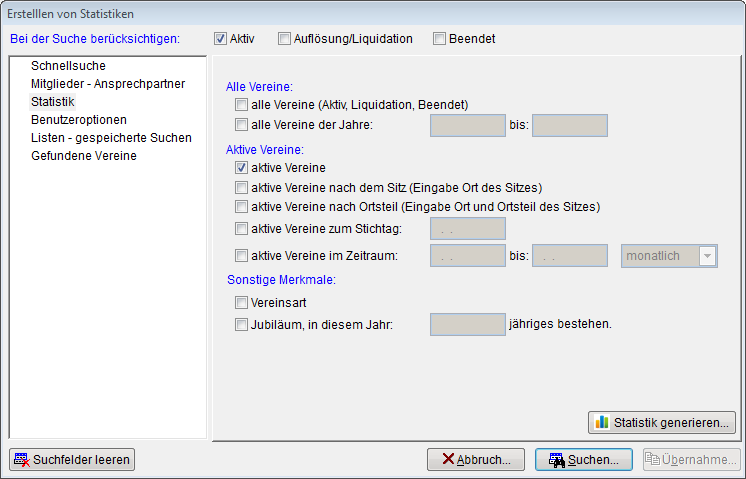Go to Benutzeroptionen in the sidebar
This screenshot has height=479, width=746.
[x=79, y=120]
